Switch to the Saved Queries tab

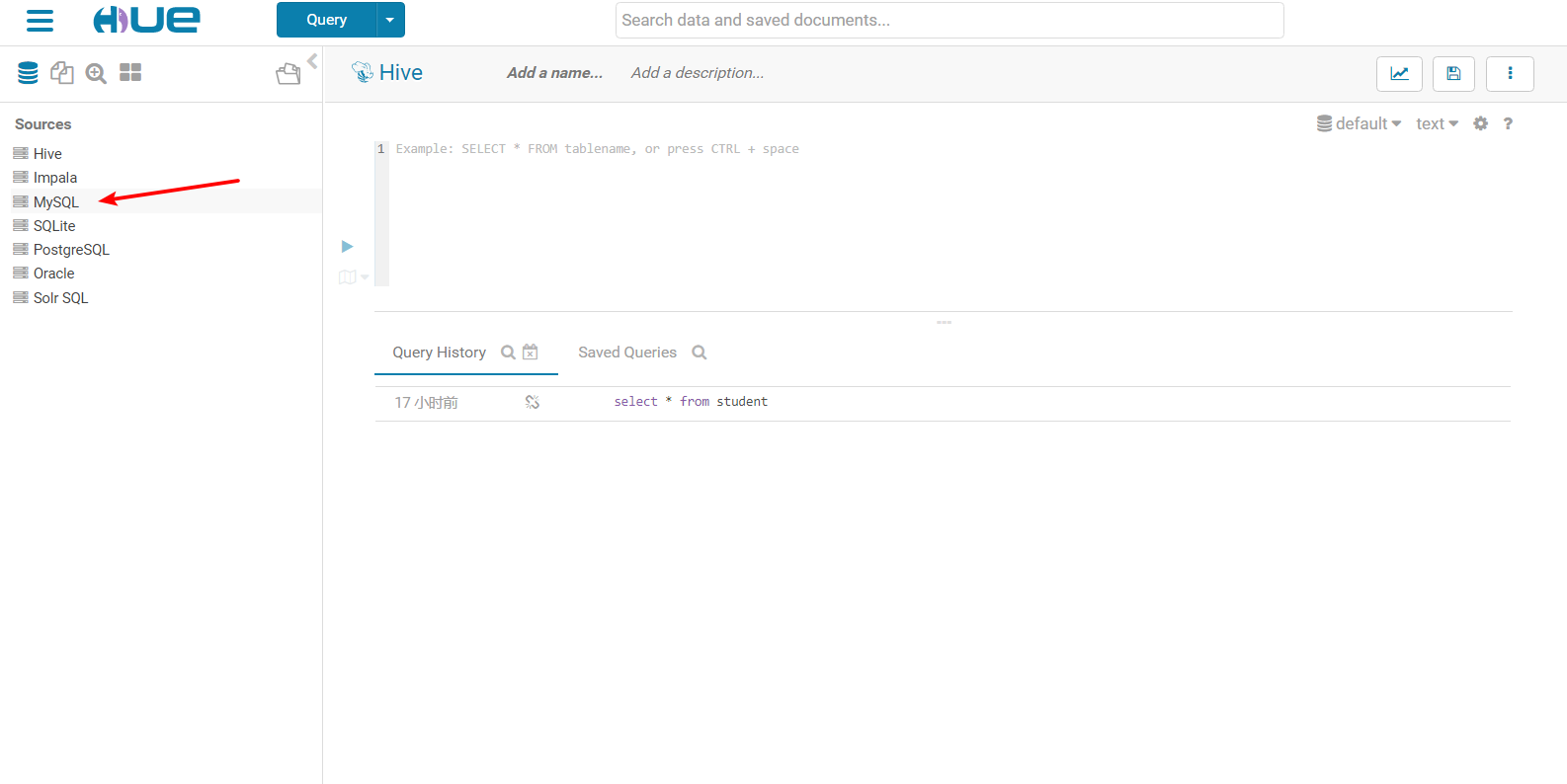pos(627,353)
